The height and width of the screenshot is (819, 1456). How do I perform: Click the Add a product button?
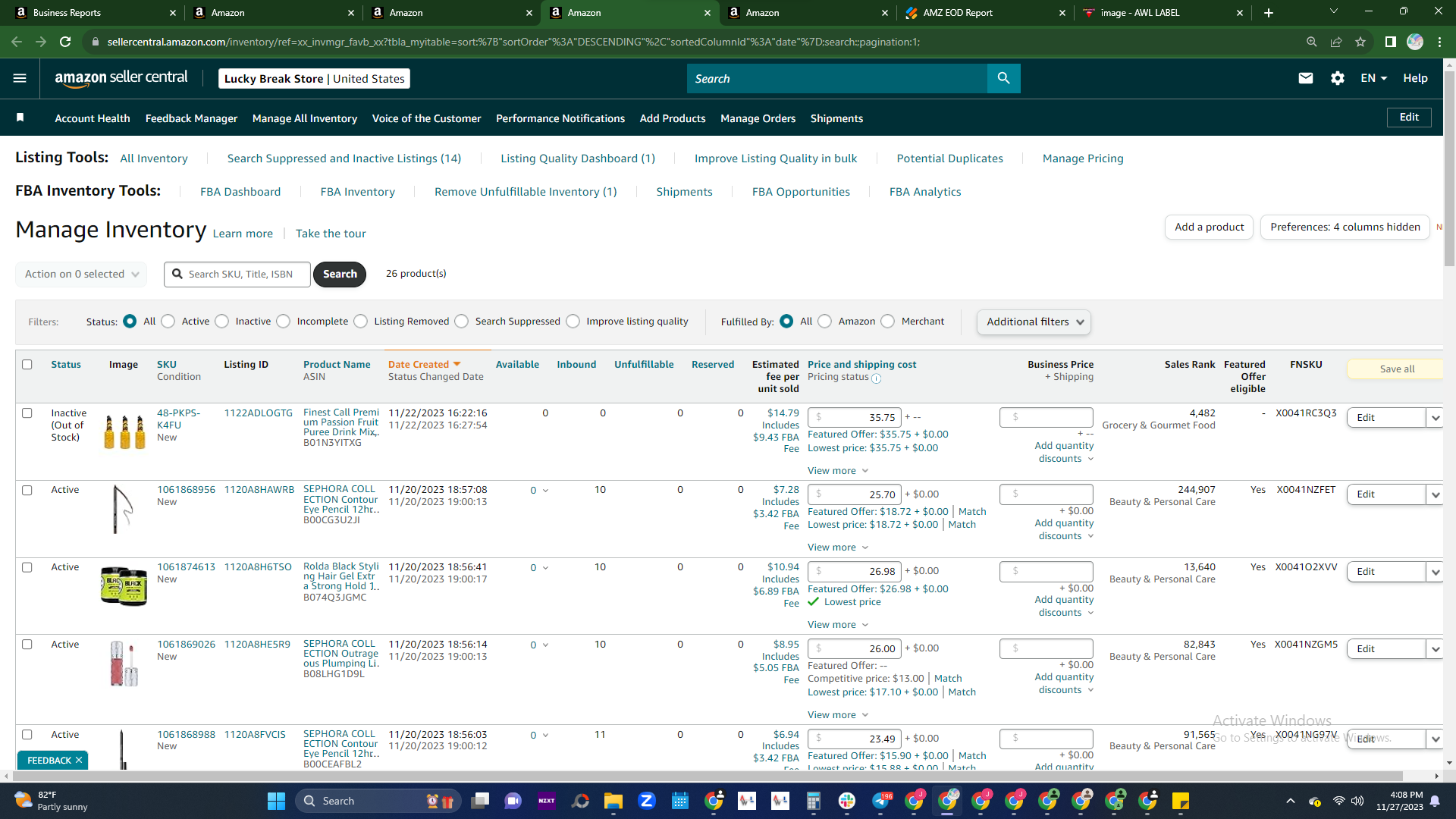pyautogui.click(x=1209, y=227)
